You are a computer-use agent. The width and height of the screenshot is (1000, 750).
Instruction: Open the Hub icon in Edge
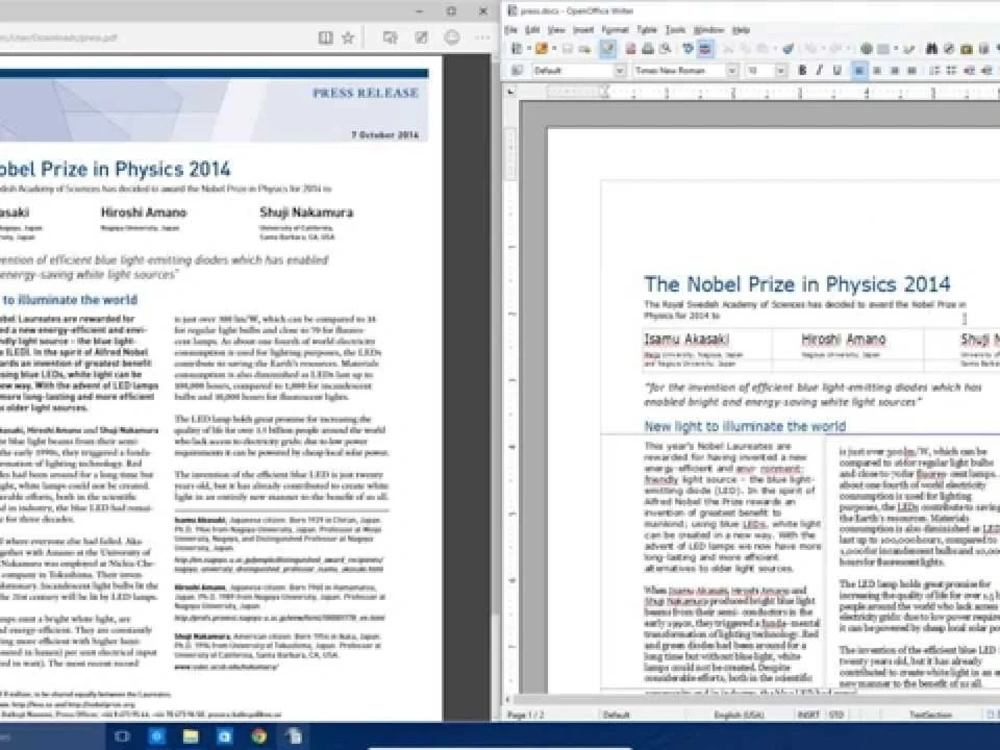tap(390, 38)
